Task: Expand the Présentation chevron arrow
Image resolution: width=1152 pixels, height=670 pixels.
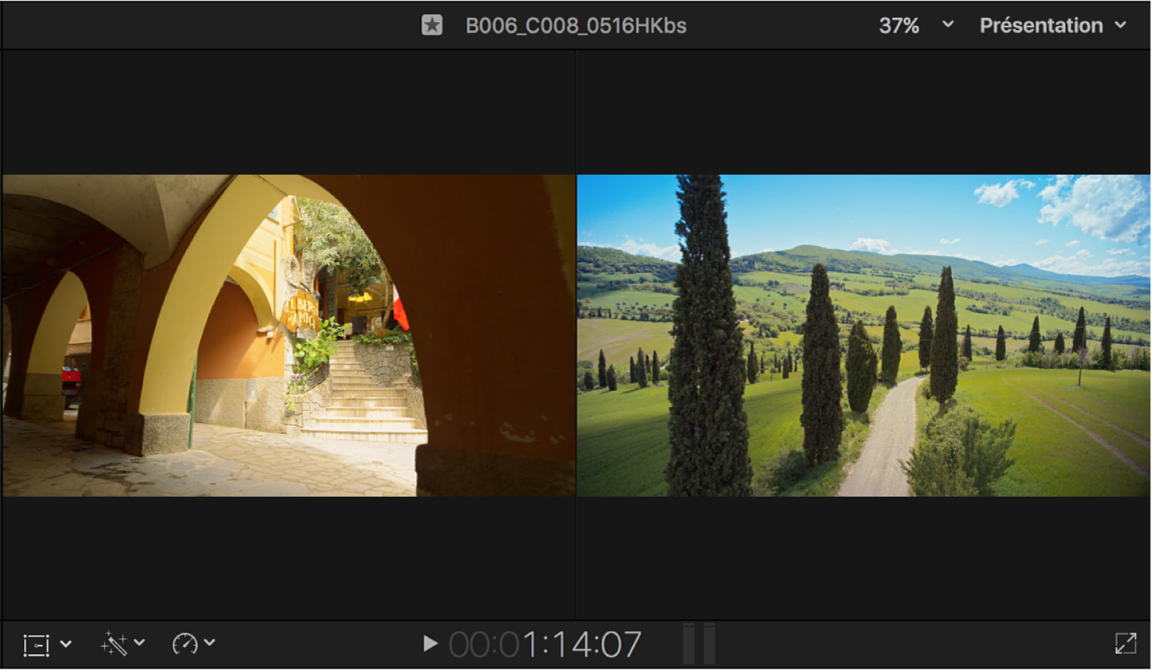Action: [1120, 24]
